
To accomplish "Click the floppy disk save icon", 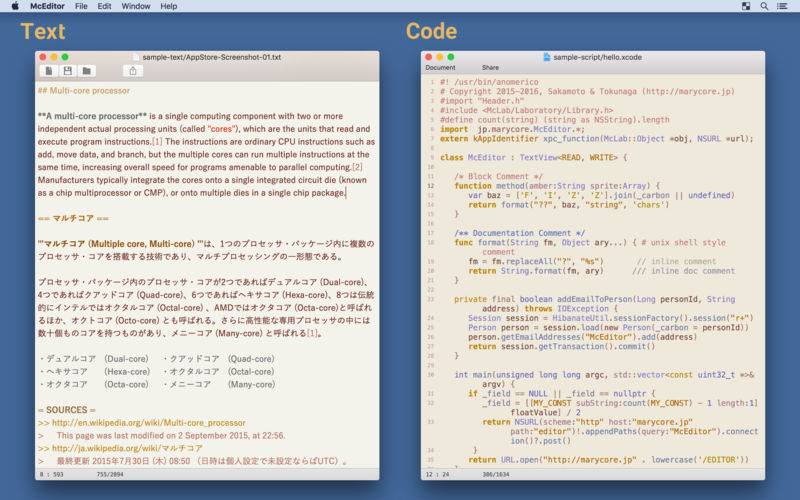I will click(x=67, y=71).
